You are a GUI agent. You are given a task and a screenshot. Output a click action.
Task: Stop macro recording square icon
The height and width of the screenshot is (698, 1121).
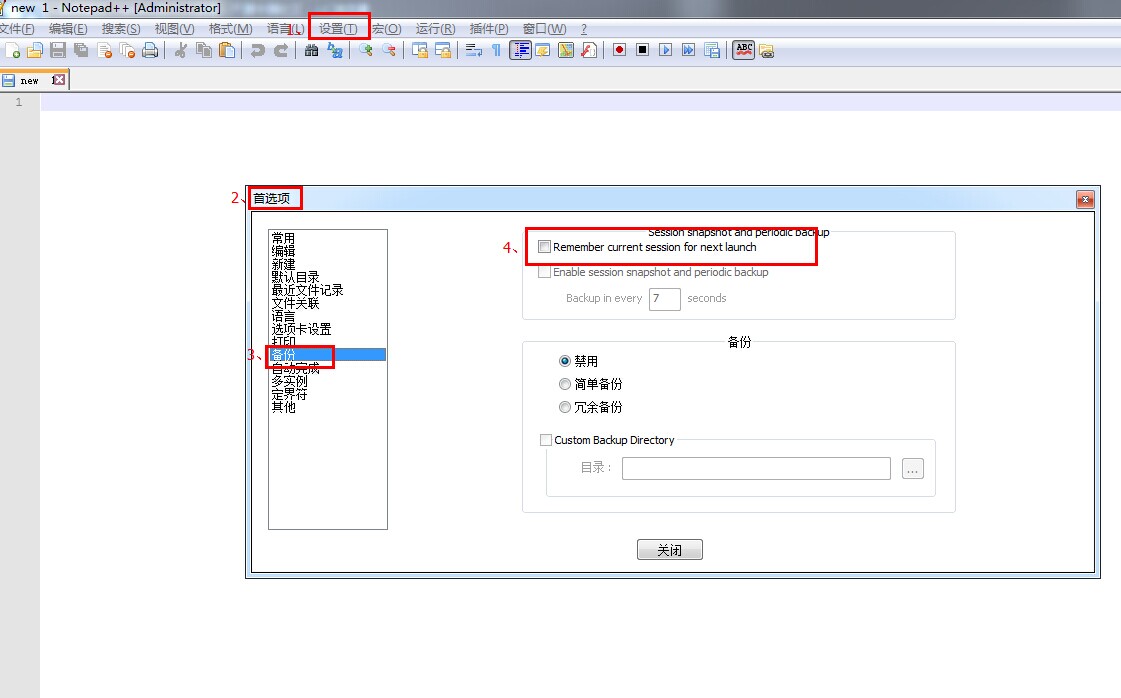coord(642,50)
